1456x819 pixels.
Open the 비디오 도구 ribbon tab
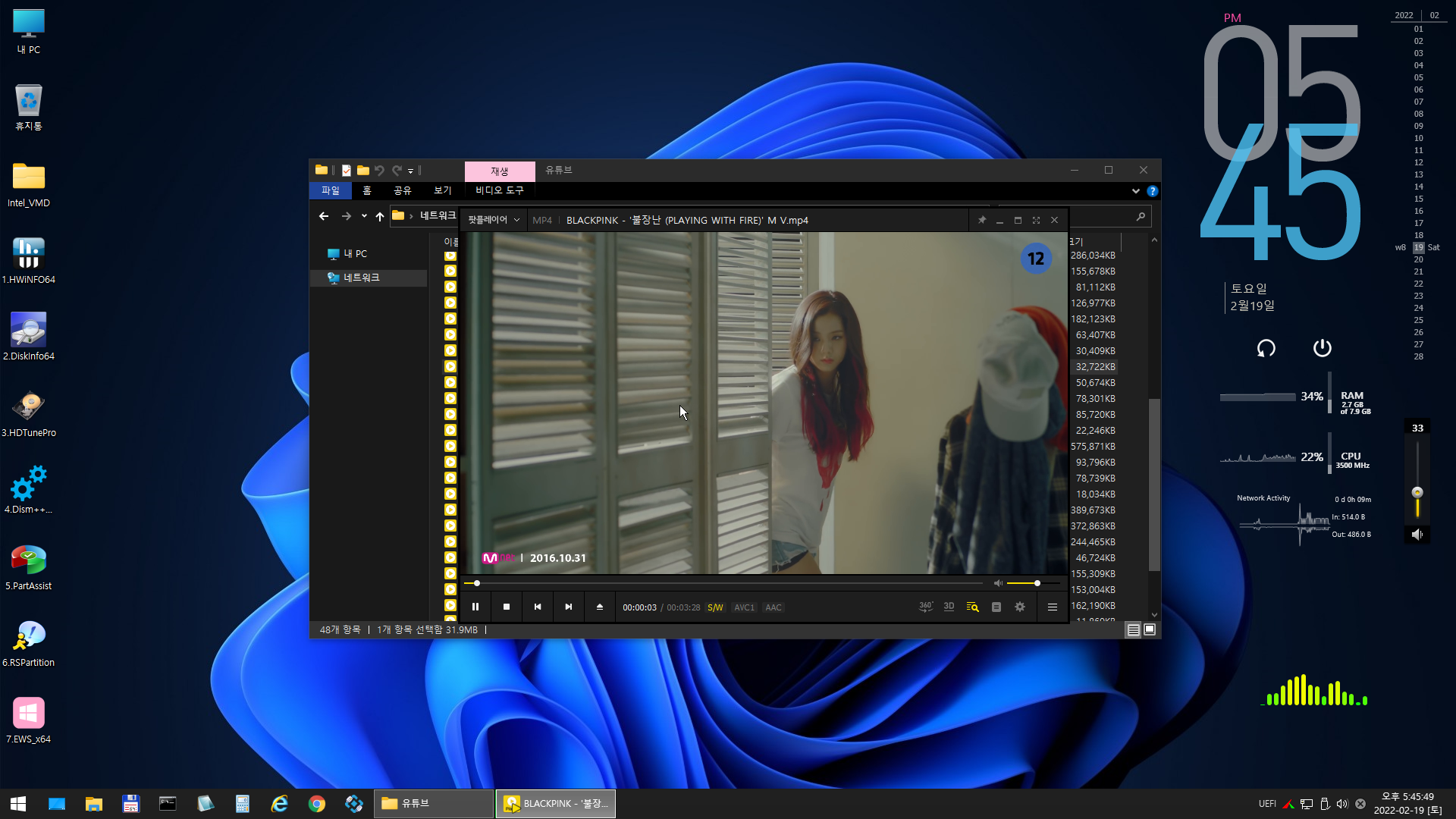coord(500,190)
